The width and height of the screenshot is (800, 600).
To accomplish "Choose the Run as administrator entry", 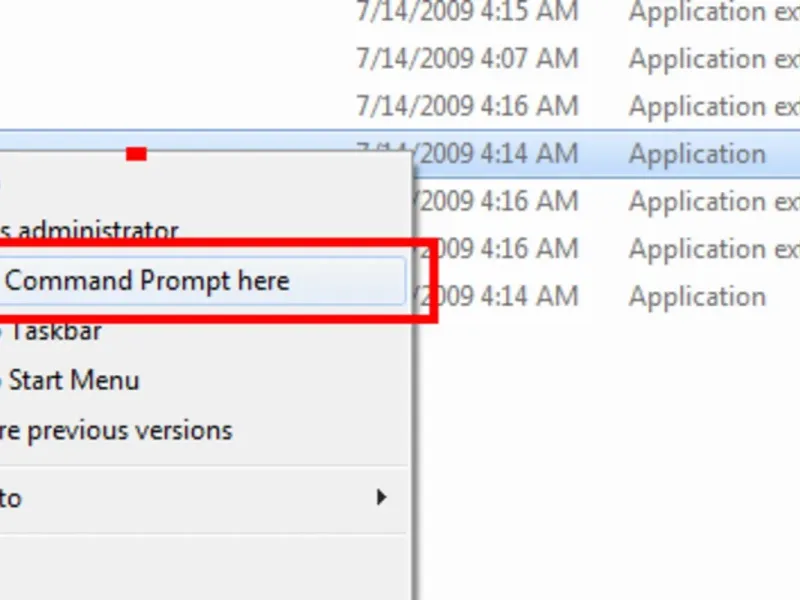I will (x=89, y=231).
